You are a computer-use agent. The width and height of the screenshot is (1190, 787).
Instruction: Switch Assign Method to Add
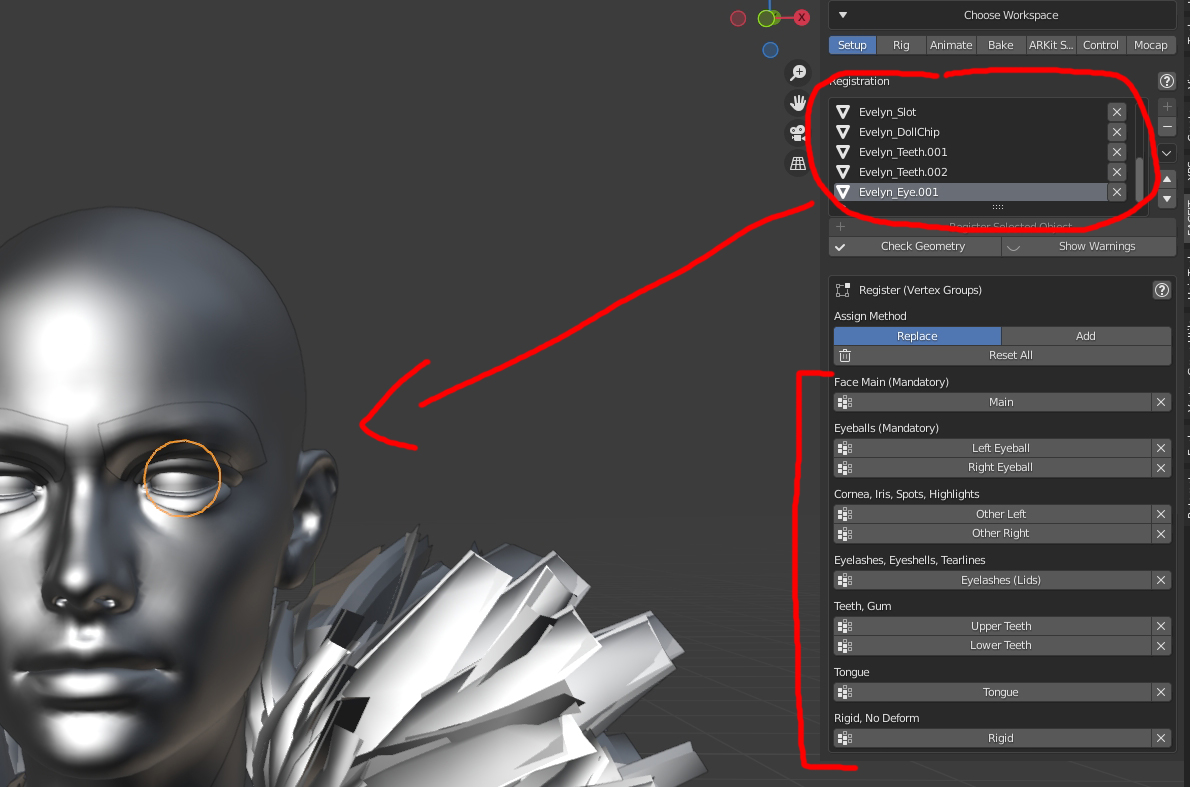point(1086,335)
